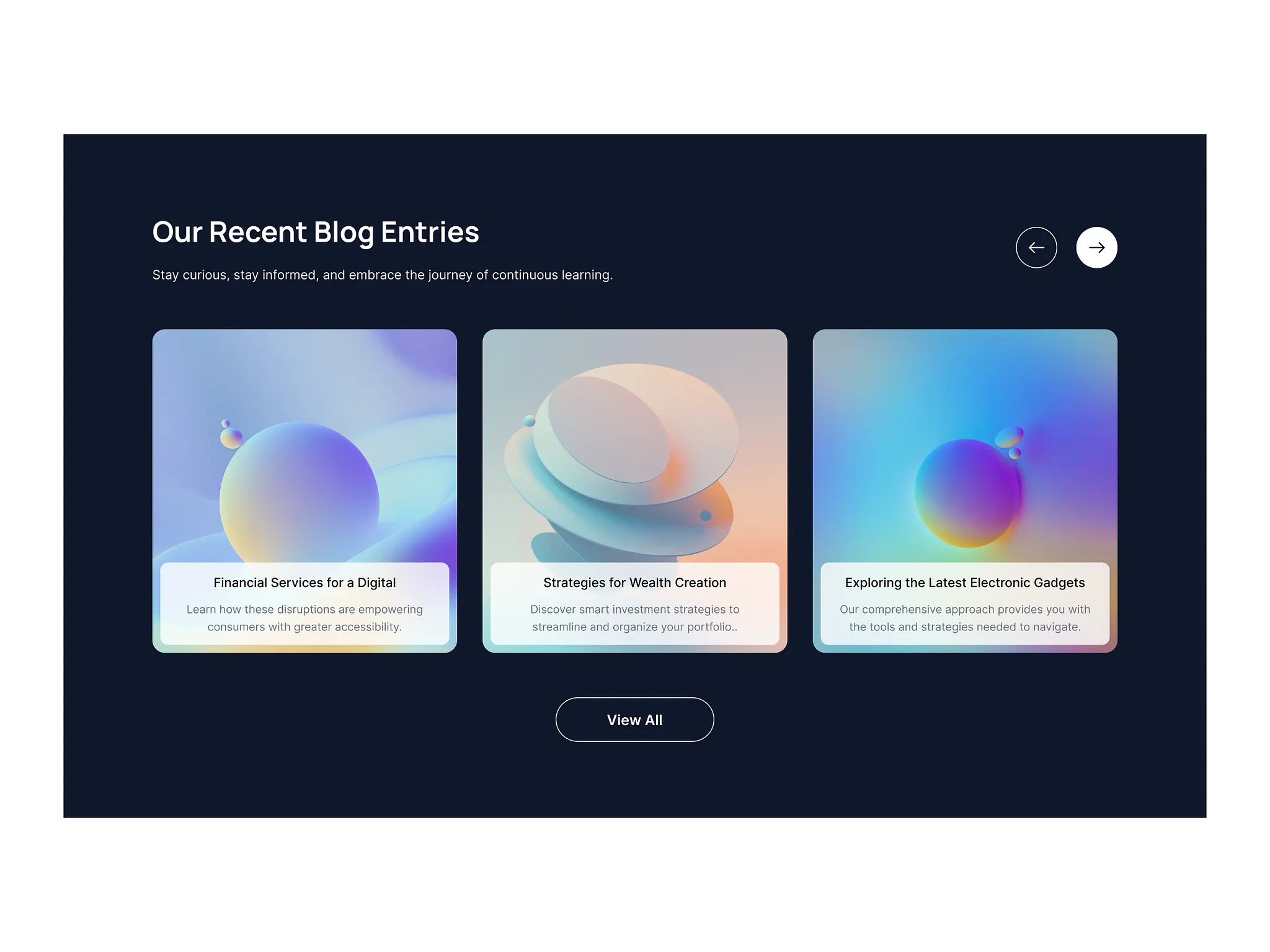This screenshot has width=1270, height=952.
Task: Click the 'Our Recent Blog Entries' heading
Action: coord(316,232)
